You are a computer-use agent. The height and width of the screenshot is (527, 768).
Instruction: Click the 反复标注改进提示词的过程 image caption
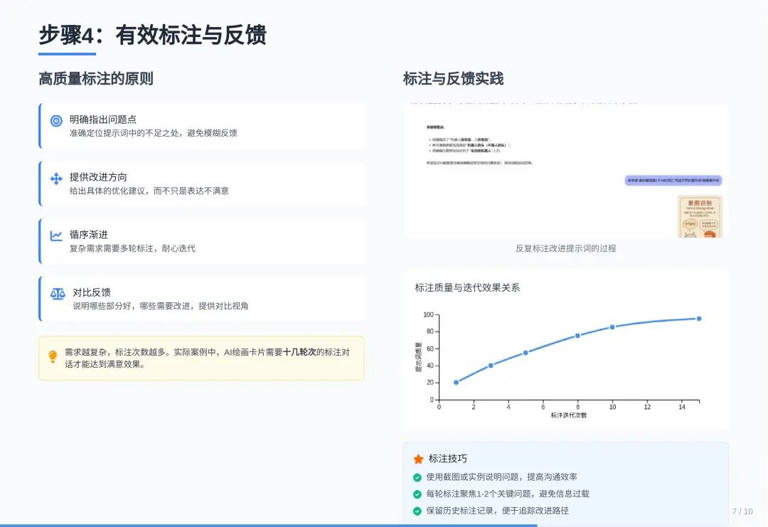point(565,248)
